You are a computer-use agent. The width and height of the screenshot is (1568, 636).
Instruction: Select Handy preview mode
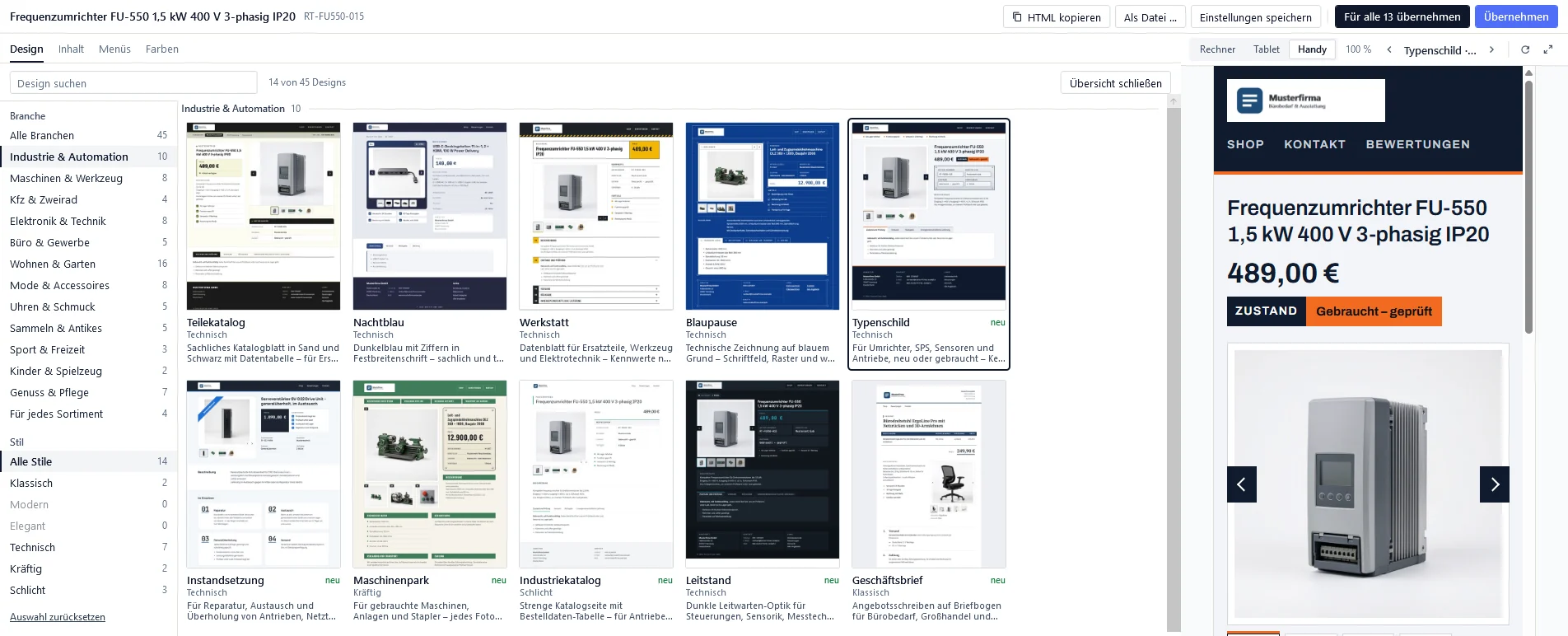point(1312,49)
